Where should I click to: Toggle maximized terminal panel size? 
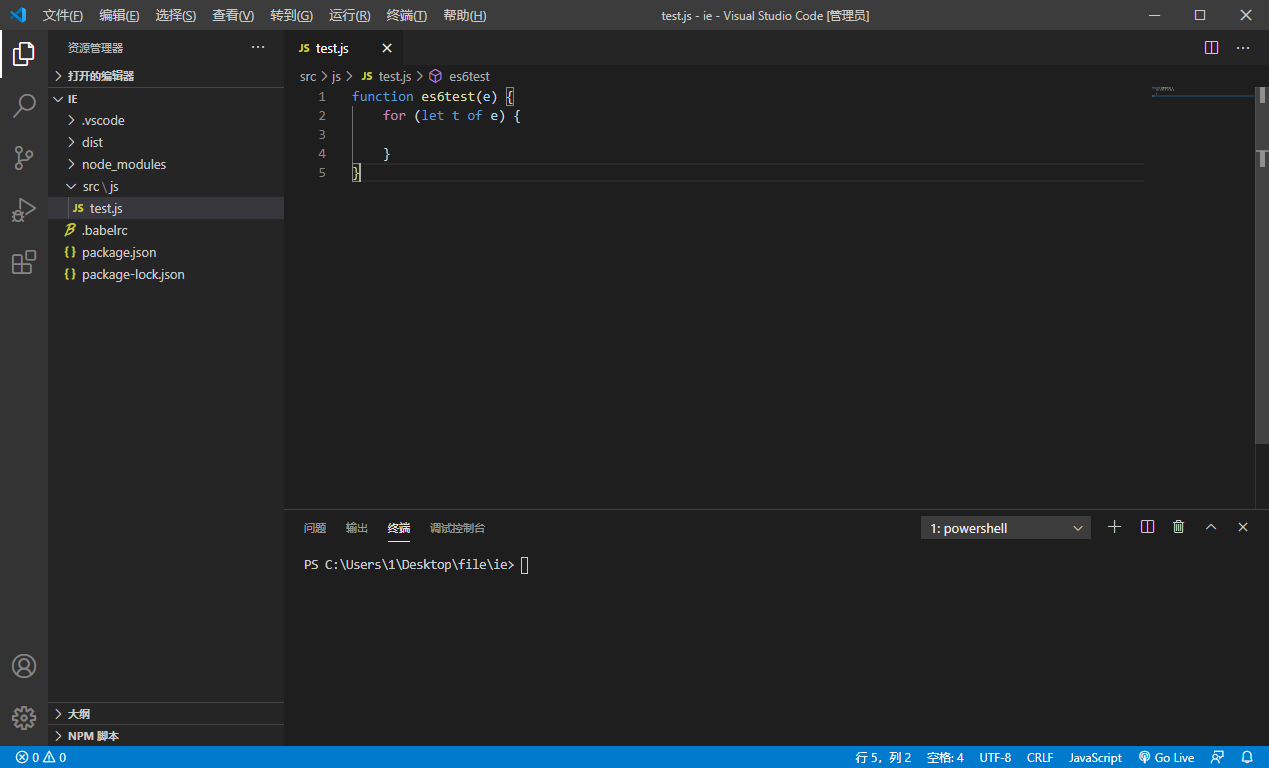coord(1211,527)
